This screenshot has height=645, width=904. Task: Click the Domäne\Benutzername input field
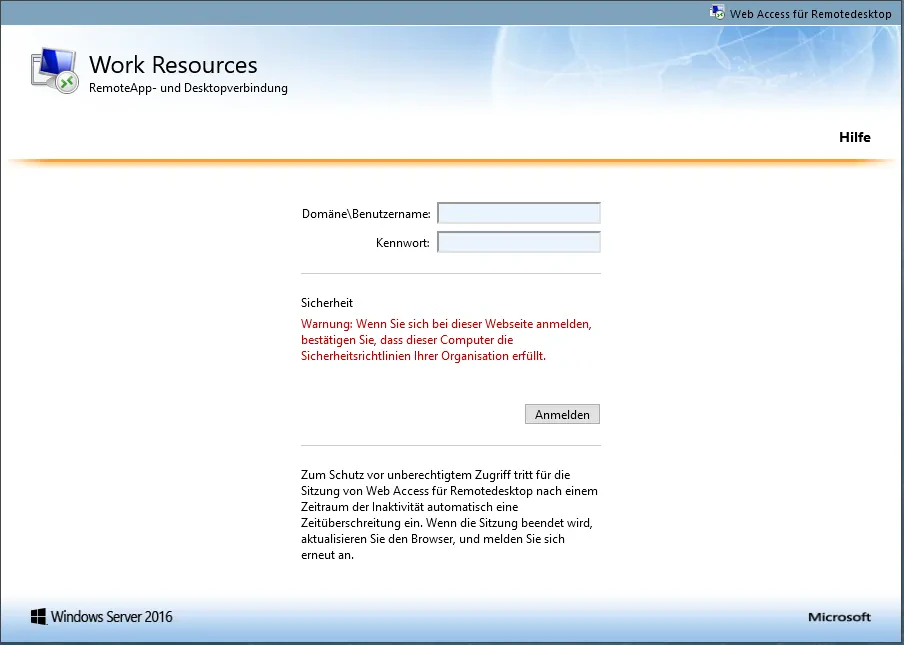(519, 213)
